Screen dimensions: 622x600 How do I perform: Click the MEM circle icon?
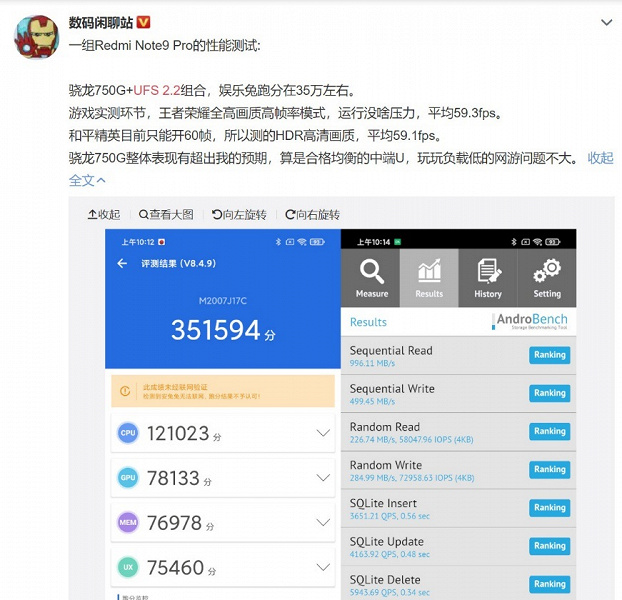click(128, 522)
